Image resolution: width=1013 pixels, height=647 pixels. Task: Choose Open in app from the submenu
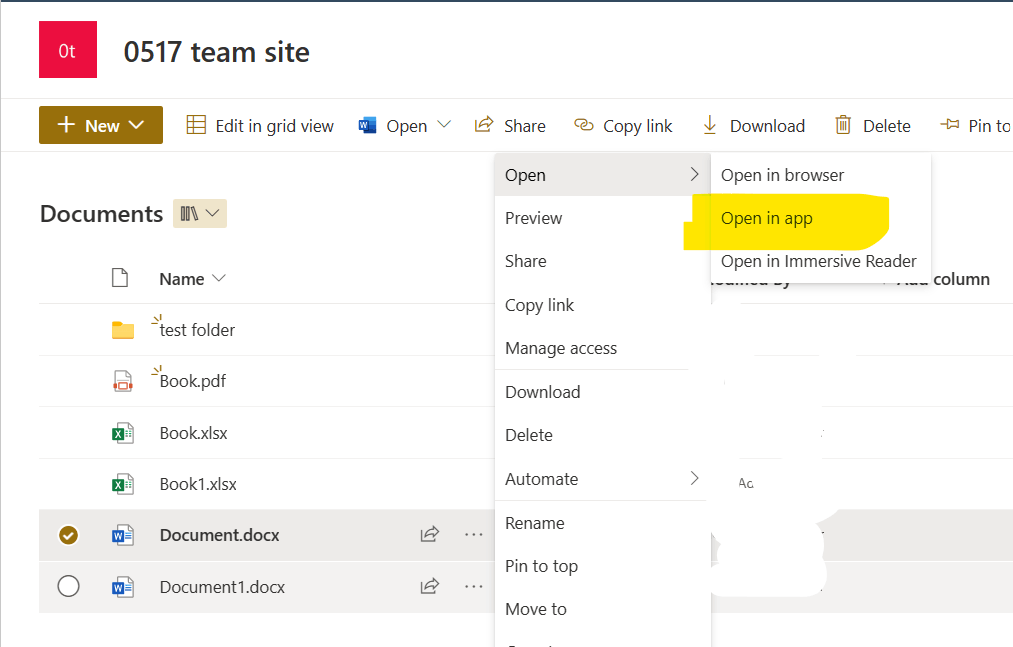tap(766, 218)
